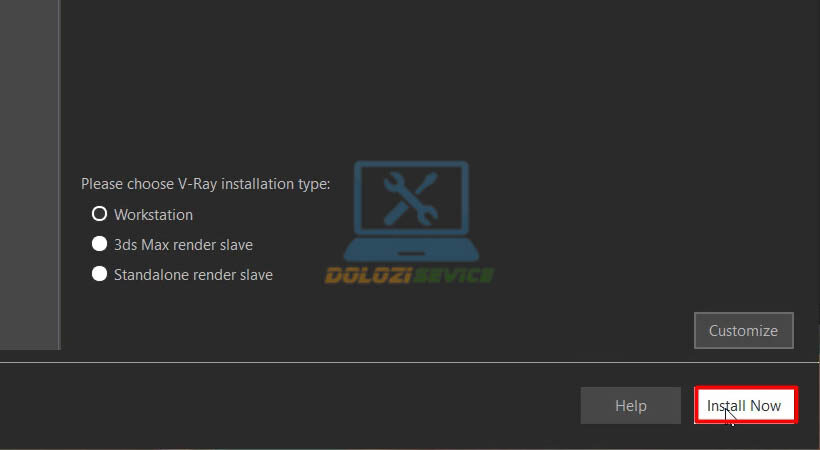Click the laptop base of the logo

point(411,250)
